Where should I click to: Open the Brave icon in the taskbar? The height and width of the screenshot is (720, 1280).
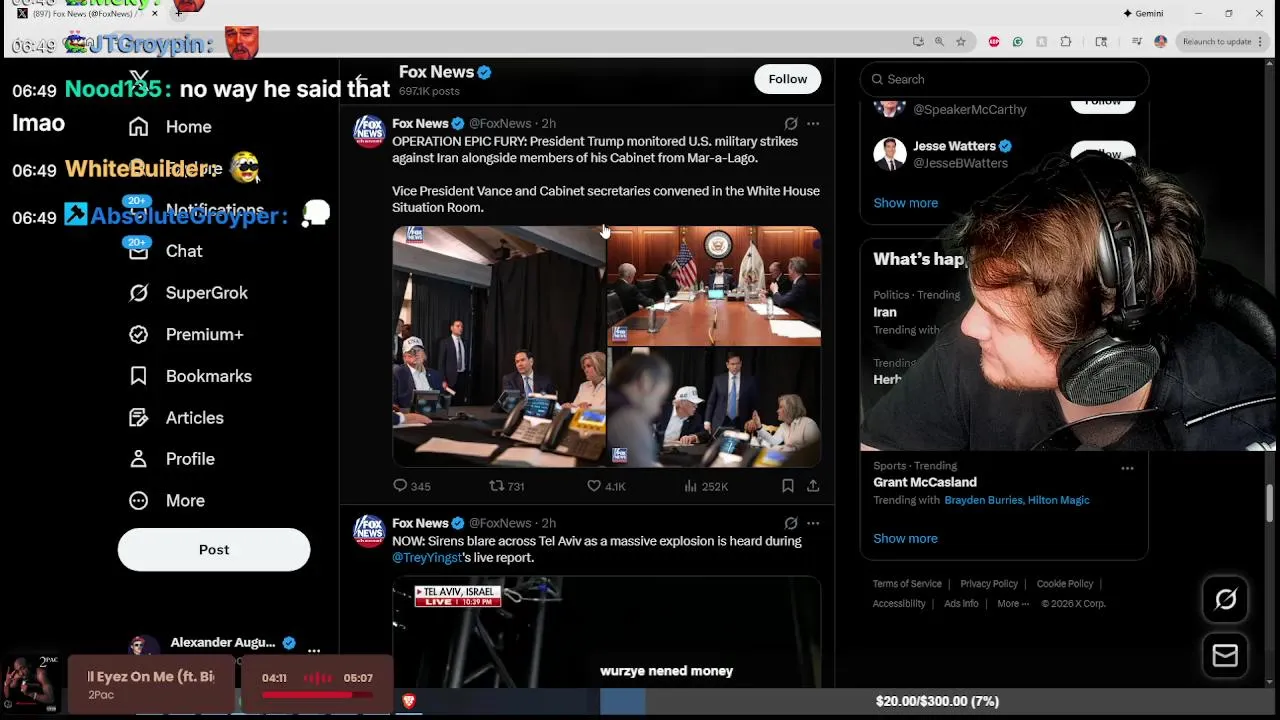click(408, 702)
